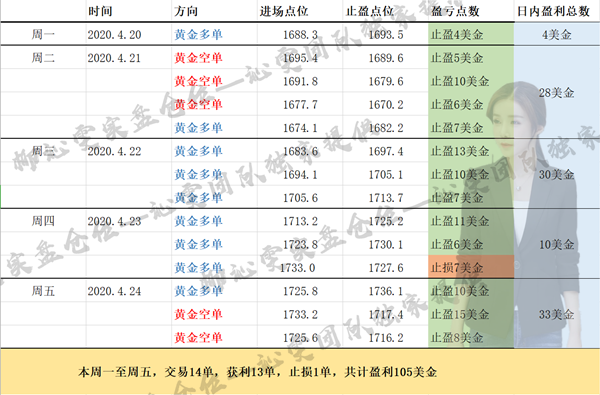Click entry price 1694.1

click(x=300, y=175)
